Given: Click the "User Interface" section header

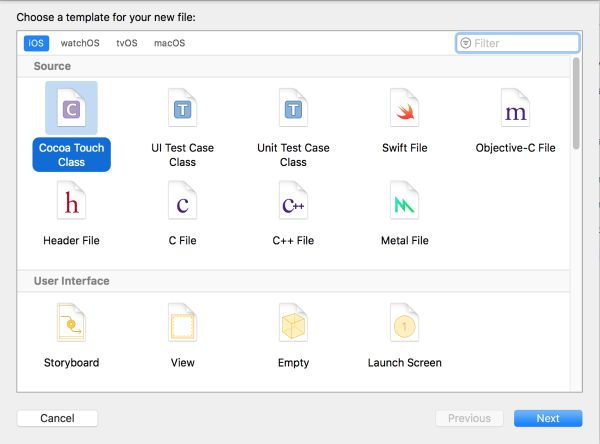Looking at the screenshot, I should (72, 281).
